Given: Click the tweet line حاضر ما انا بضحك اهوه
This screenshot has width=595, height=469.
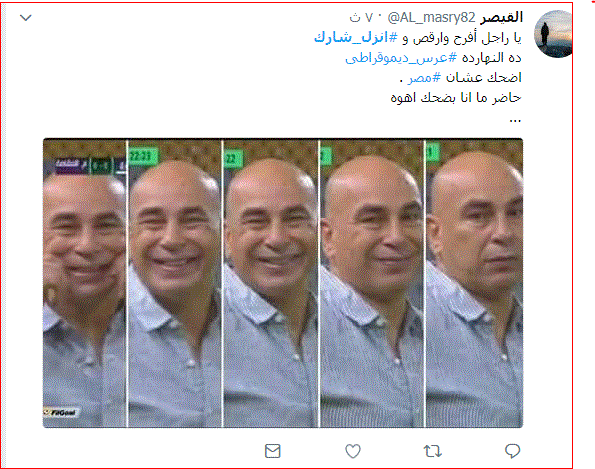Looking at the screenshot, I should pyautogui.click(x=456, y=98).
